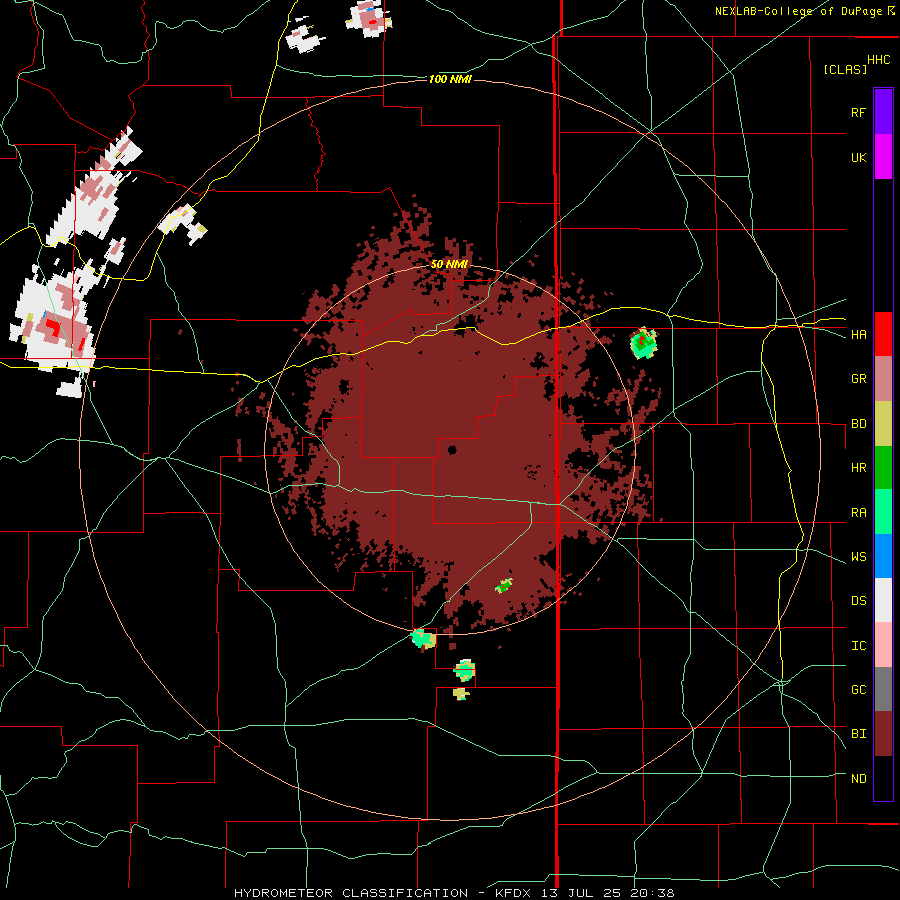The height and width of the screenshot is (900, 900).
Task: Click the "IC" legend label
Action: click(x=858, y=646)
